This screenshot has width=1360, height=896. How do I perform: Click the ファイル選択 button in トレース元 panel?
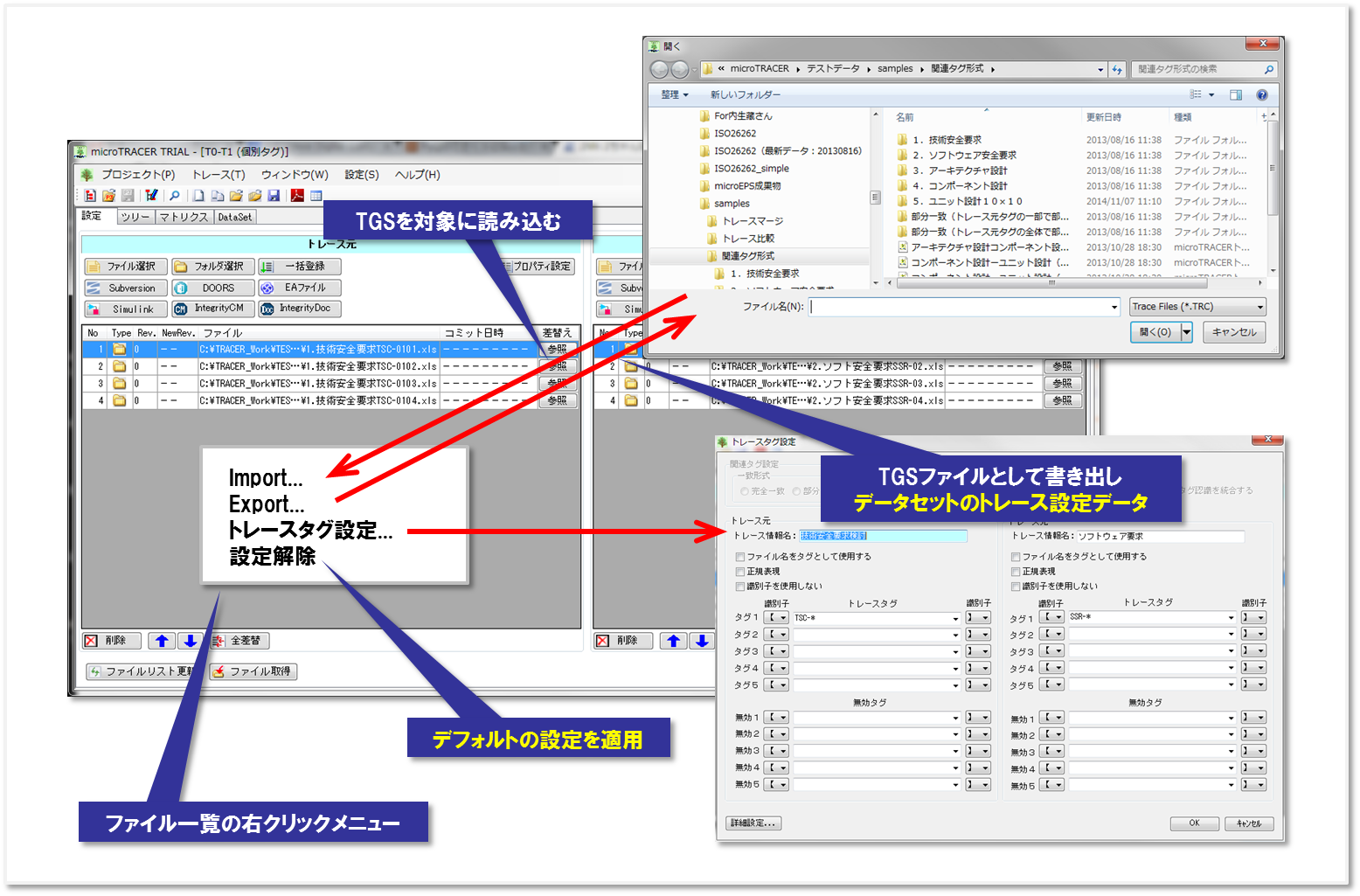tap(126, 267)
